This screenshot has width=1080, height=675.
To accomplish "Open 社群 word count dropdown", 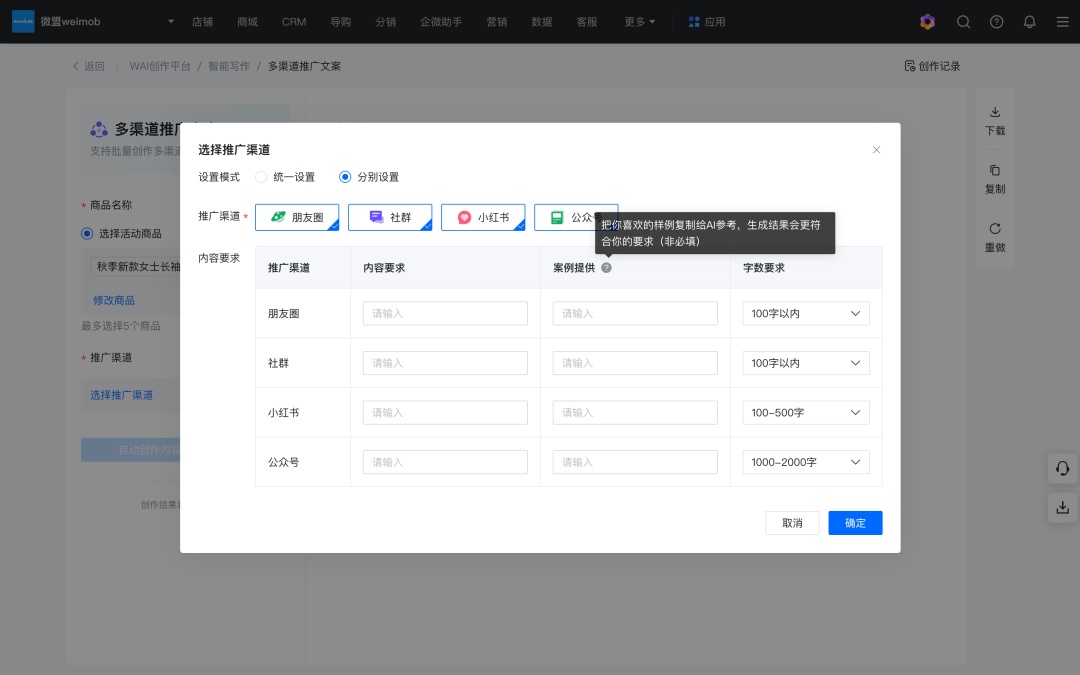I will (806, 363).
